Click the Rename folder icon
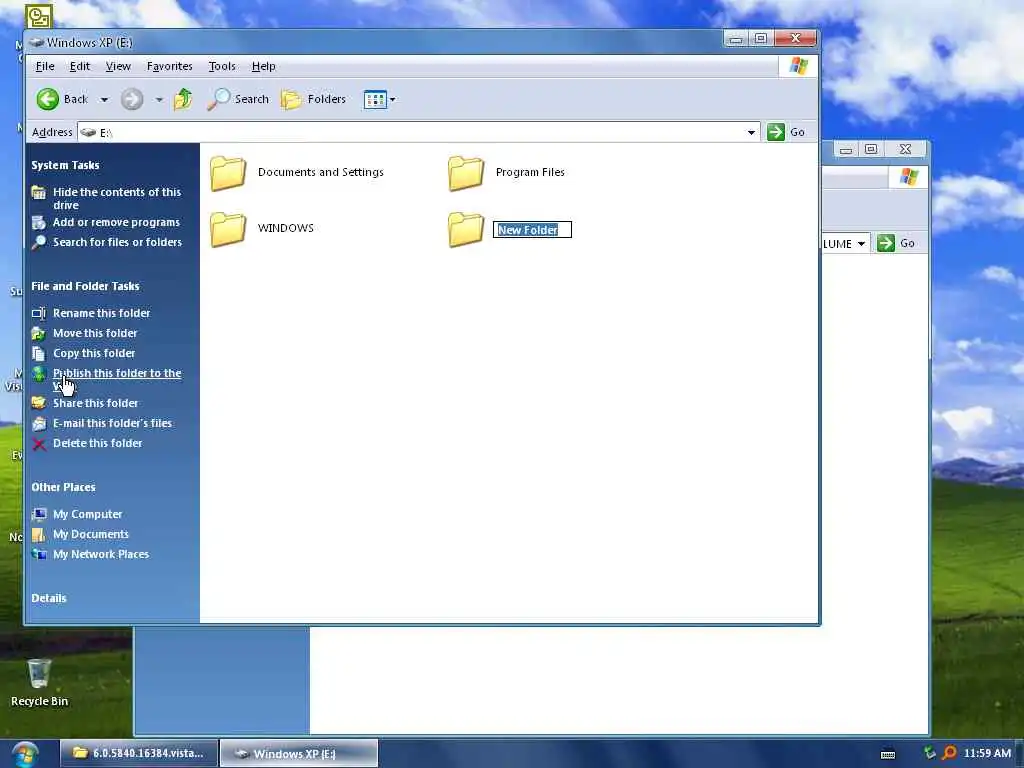 (39, 313)
